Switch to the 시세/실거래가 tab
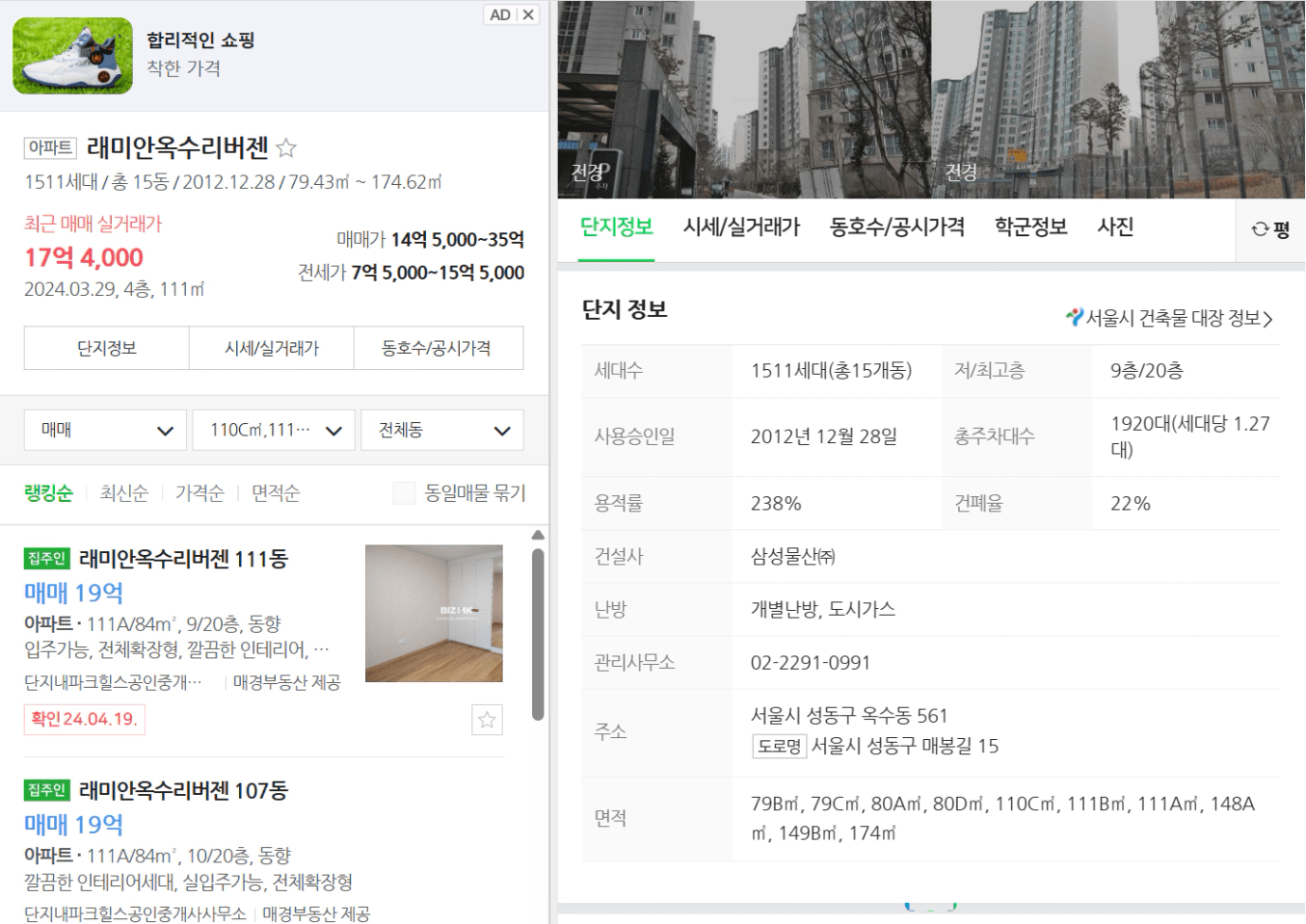Screen dimensions: 1306x924 (x=742, y=227)
